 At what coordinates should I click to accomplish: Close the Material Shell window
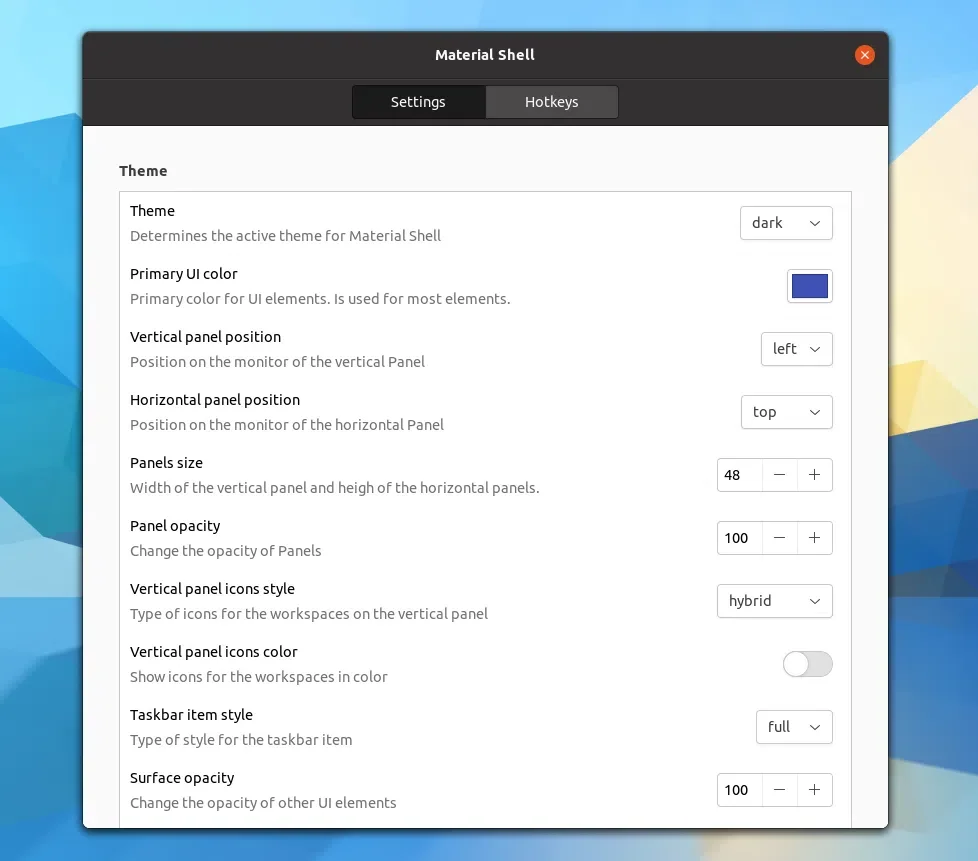[864, 55]
